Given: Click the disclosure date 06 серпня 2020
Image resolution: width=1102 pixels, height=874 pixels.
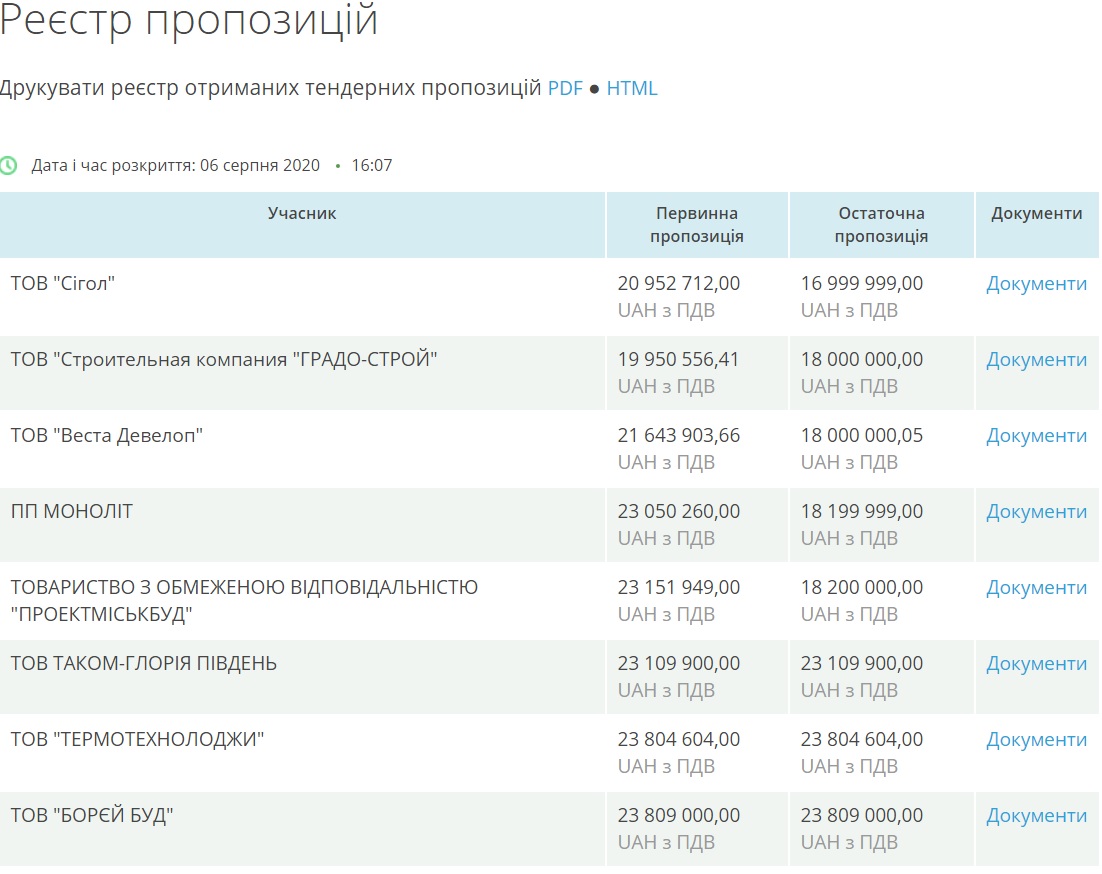Looking at the screenshot, I should coord(260,166).
